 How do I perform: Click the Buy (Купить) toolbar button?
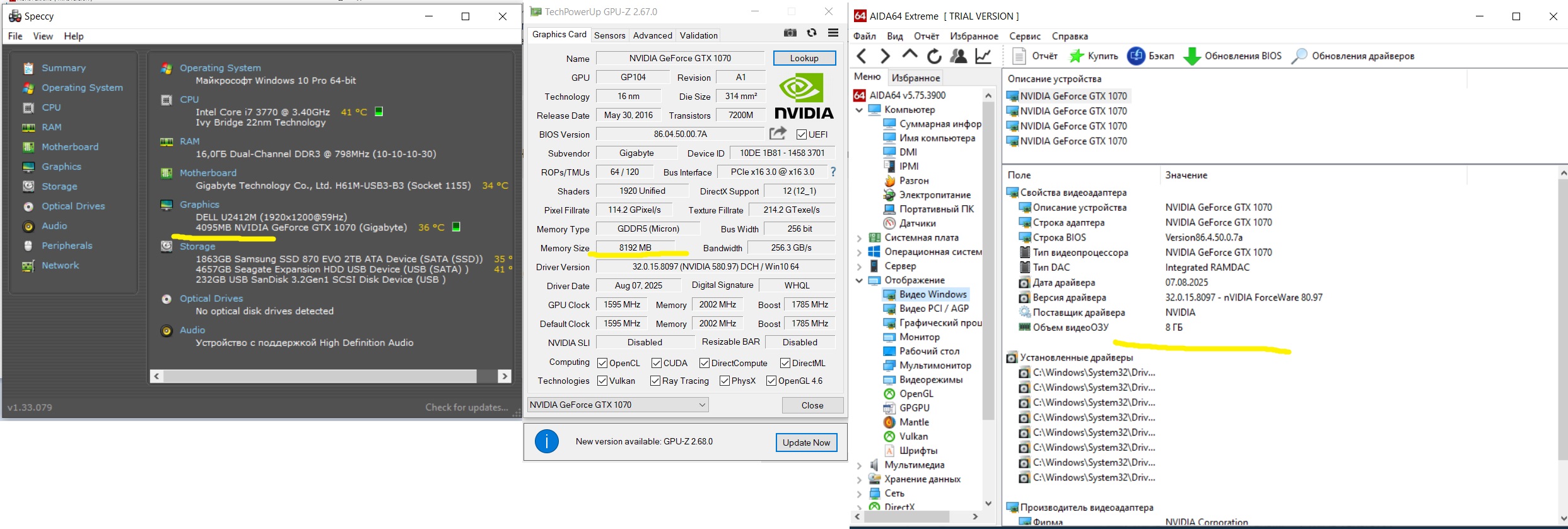pos(1094,56)
